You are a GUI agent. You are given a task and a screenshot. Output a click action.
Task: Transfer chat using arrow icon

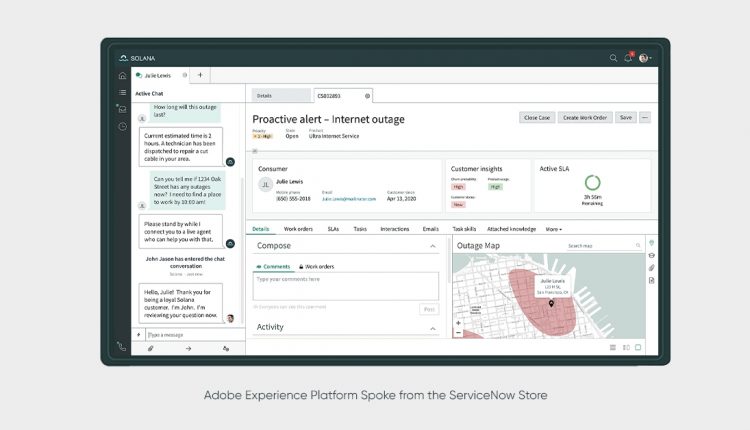188,349
